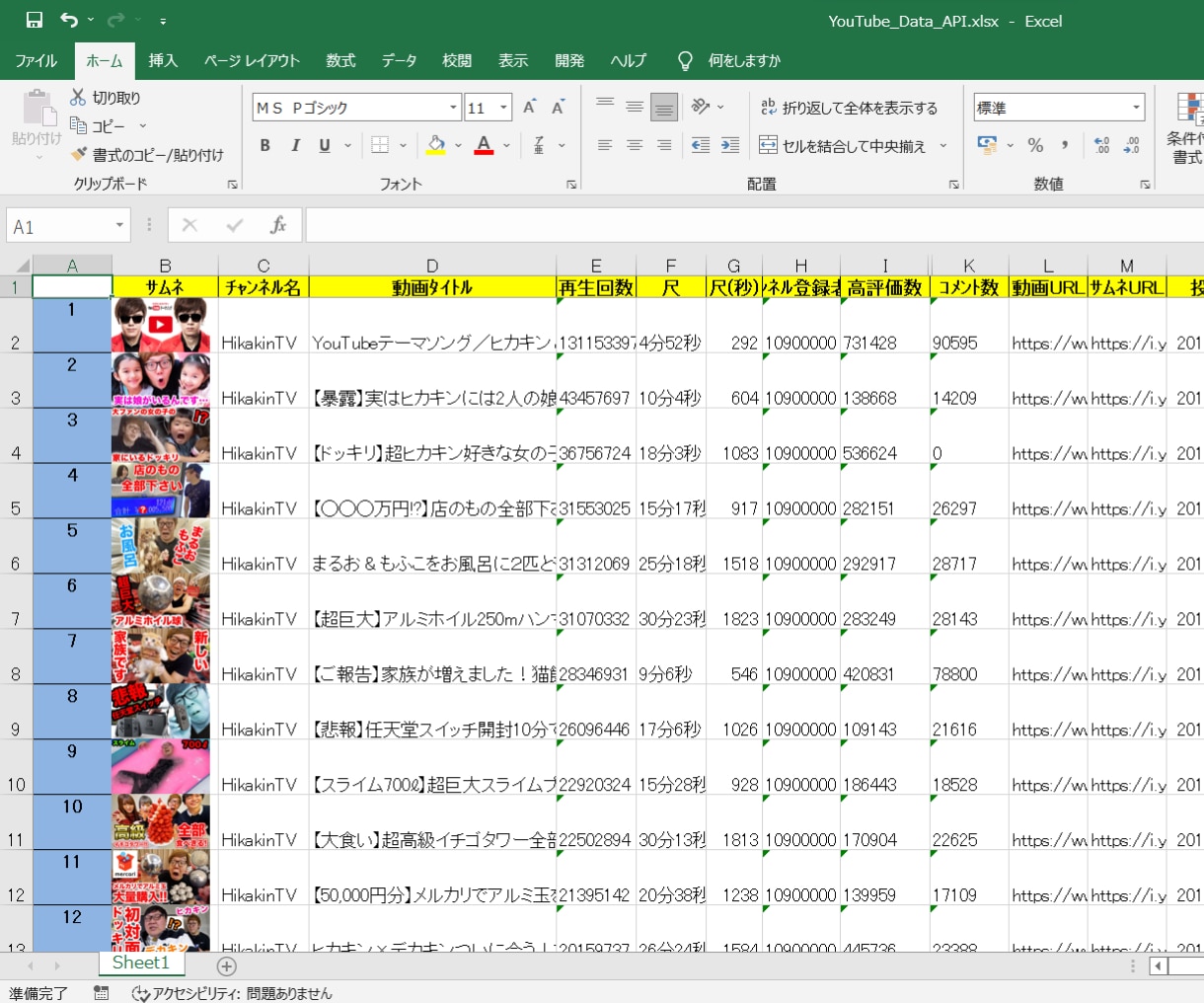Image resolution: width=1204 pixels, height=1003 pixels.
Task: Apply comma style
Action: click(x=1065, y=146)
